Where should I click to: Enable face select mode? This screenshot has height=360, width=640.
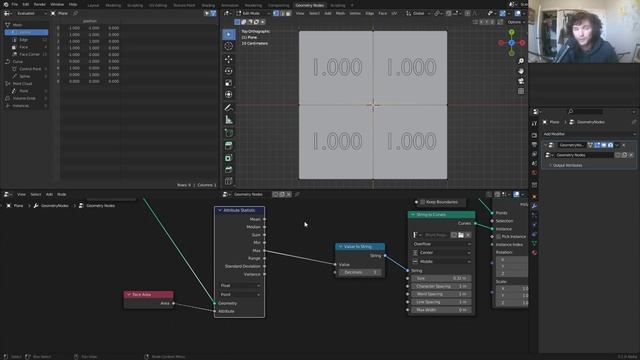288,13
